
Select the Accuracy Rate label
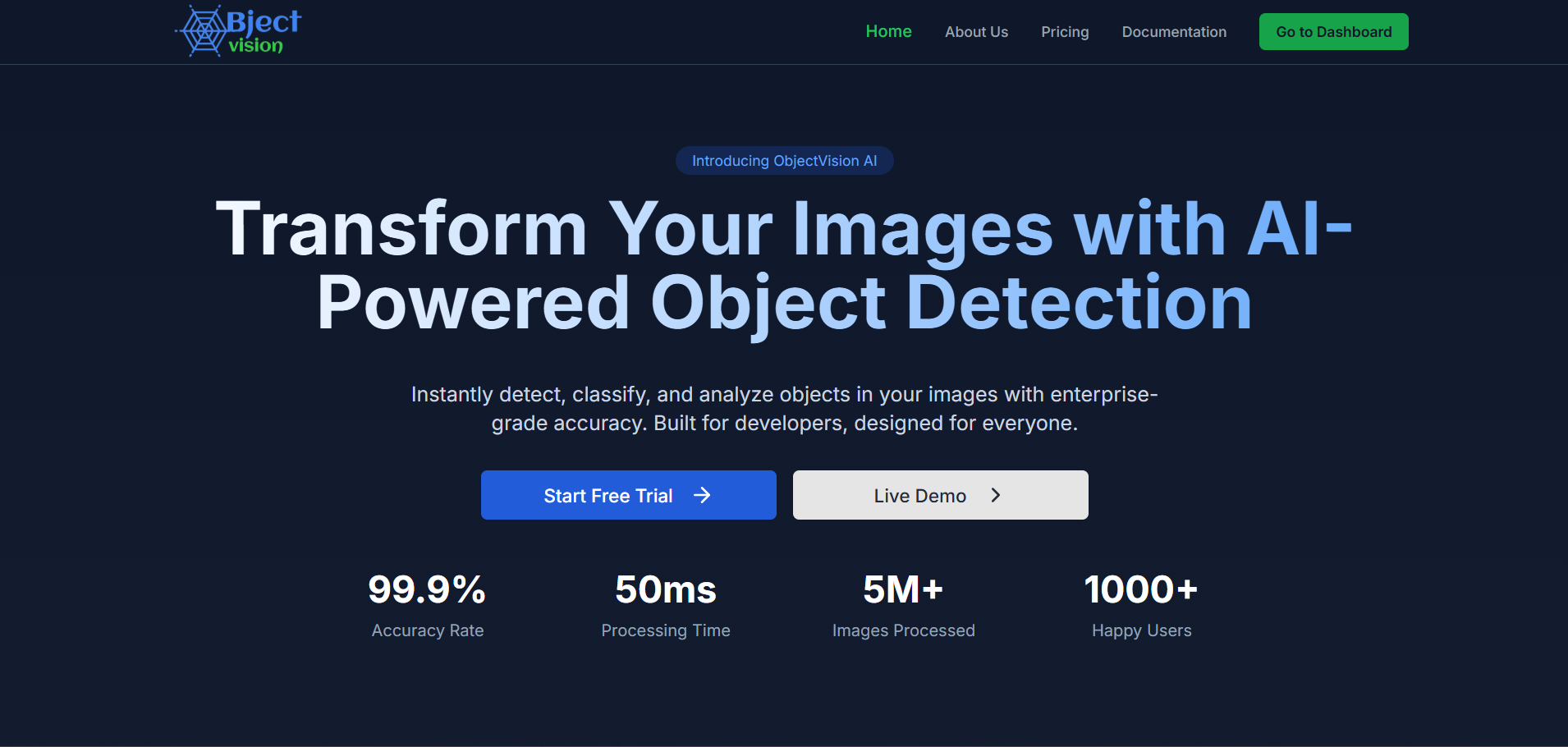pyautogui.click(x=427, y=630)
